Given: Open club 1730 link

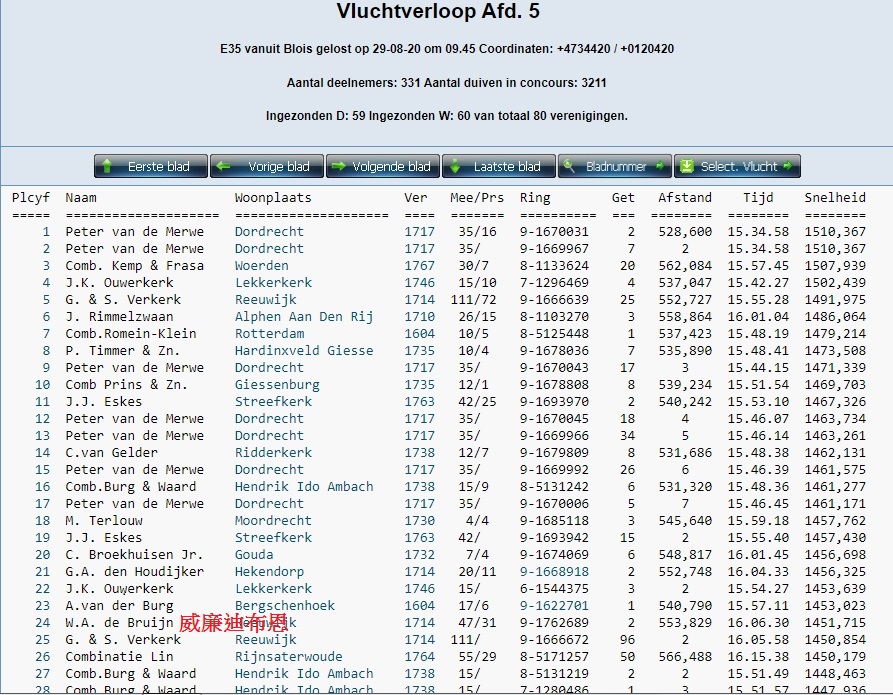Looking at the screenshot, I should pos(419,521).
